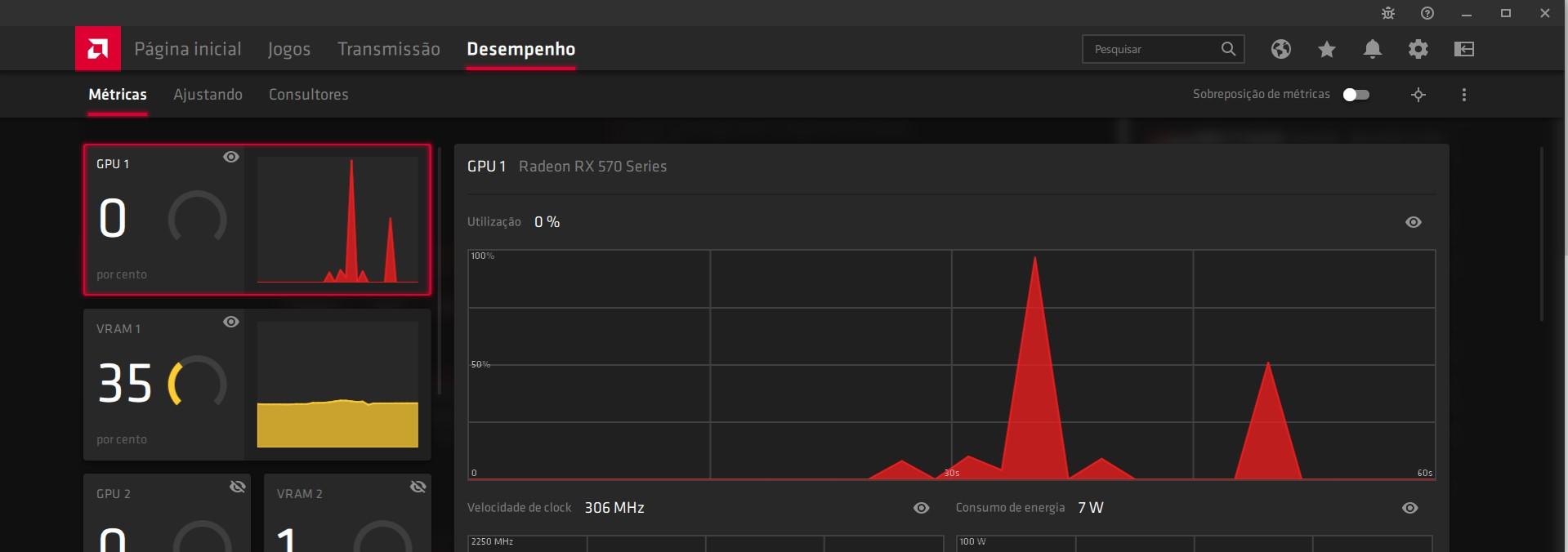
Task: Open settings gear icon
Action: click(1418, 49)
